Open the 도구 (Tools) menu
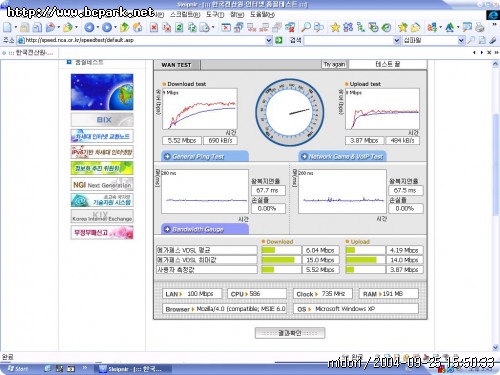Screen dimensions: 500x375 [215, 14]
